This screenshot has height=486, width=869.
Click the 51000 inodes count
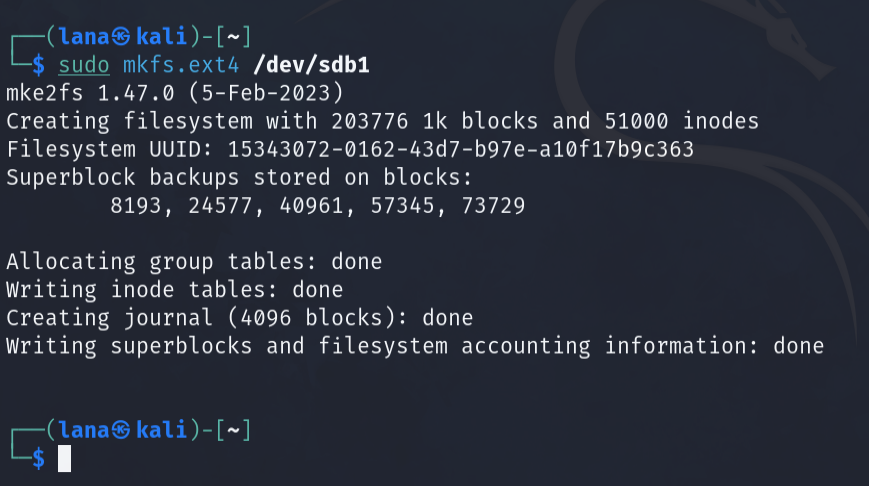(x=636, y=121)
